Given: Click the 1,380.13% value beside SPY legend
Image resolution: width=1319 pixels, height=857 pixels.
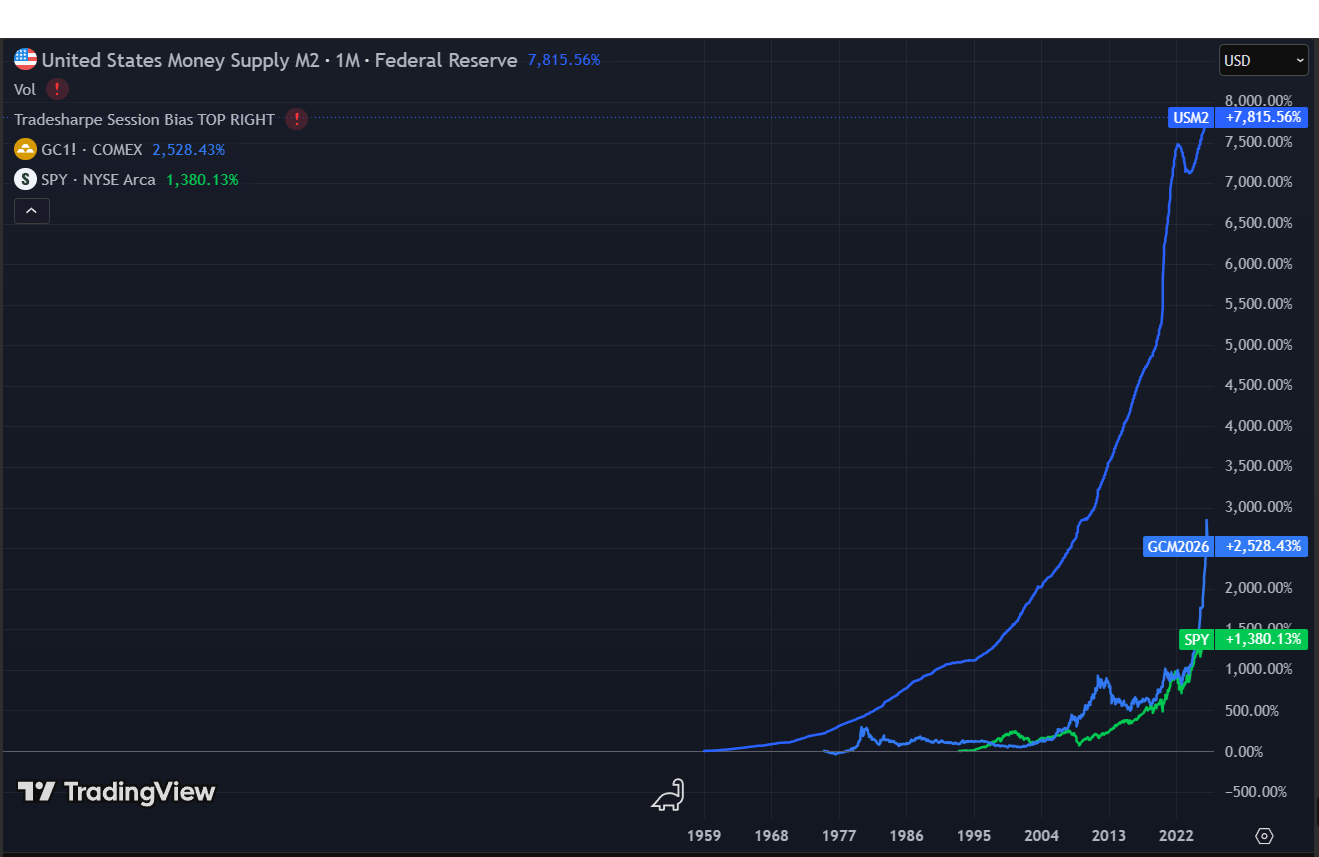Looking at the screenshot, I should (202, 179).
